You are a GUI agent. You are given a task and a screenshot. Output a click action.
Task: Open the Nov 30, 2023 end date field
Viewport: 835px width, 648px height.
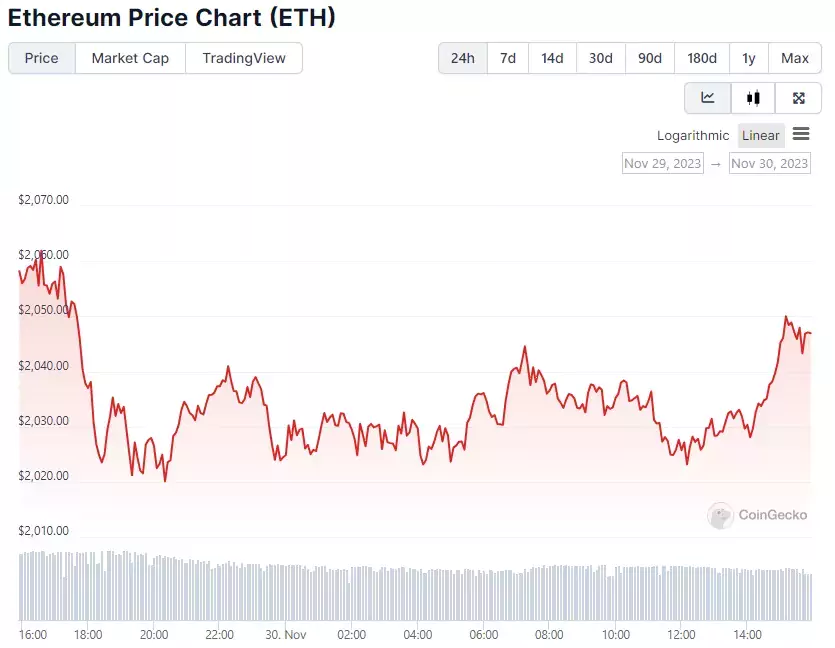[769, 163]
